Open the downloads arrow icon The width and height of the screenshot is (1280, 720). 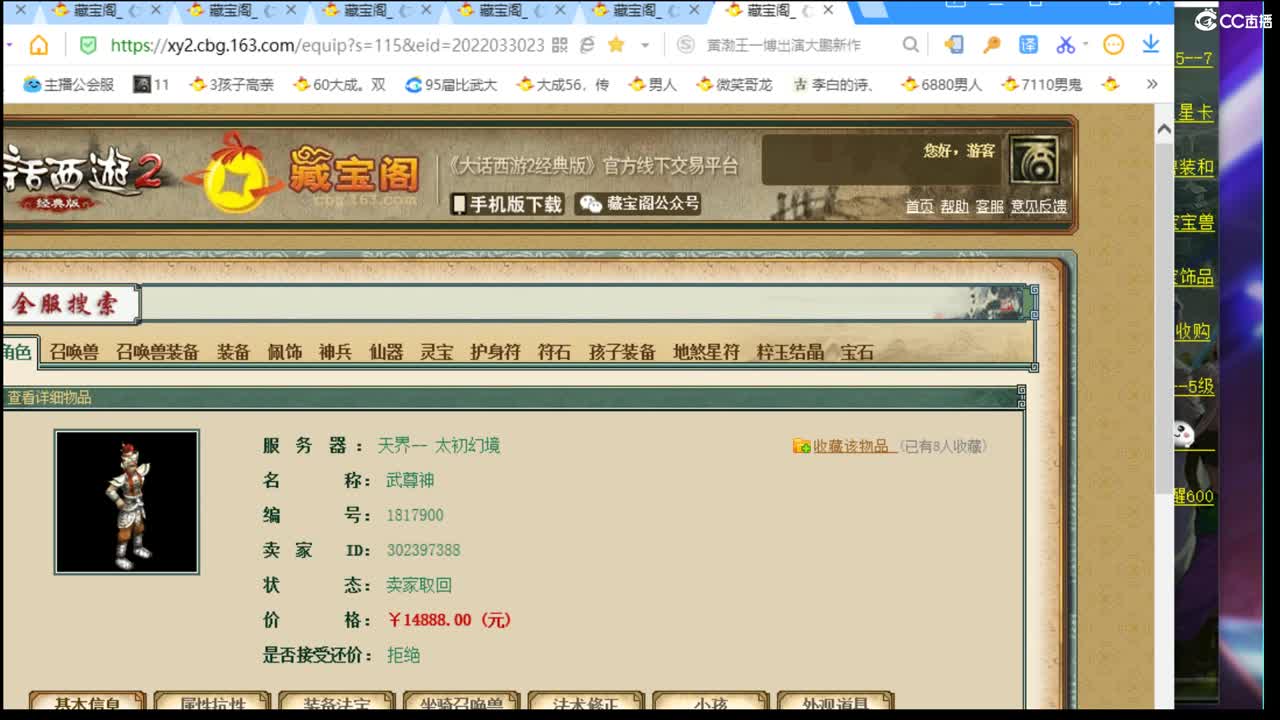point(1151,45)
